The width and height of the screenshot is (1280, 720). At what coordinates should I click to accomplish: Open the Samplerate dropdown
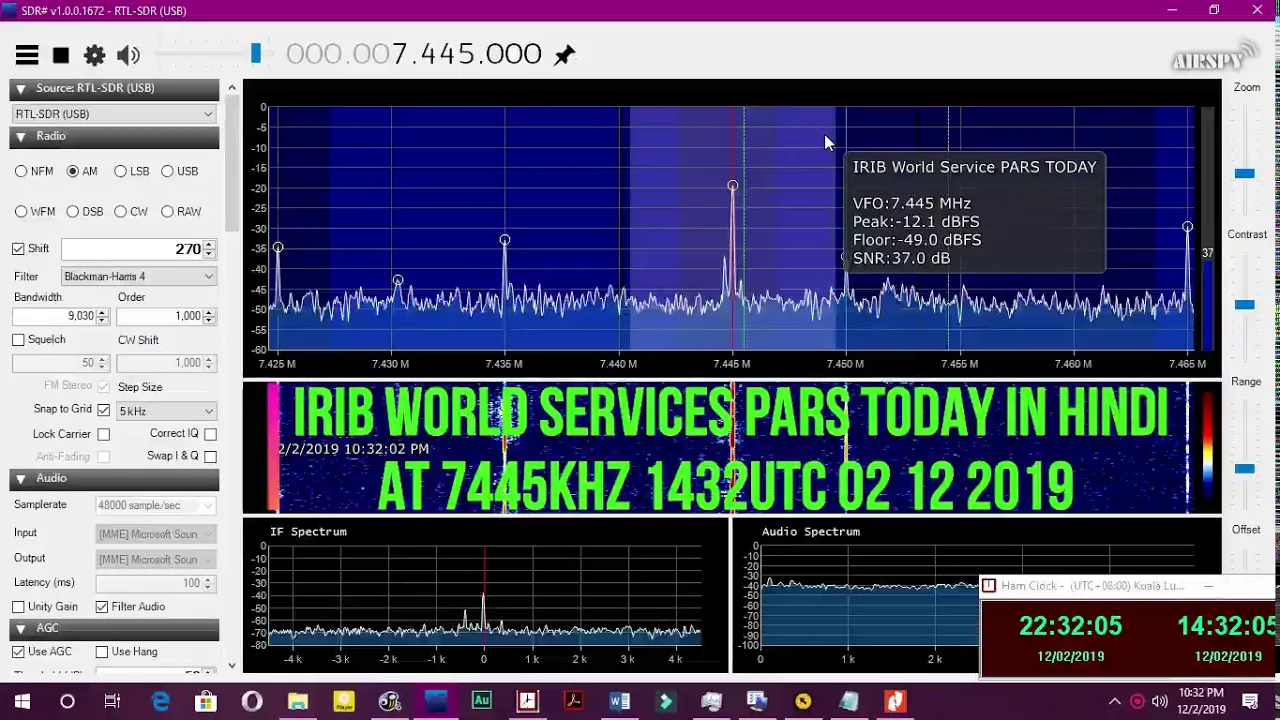click(x=156, y=506)
